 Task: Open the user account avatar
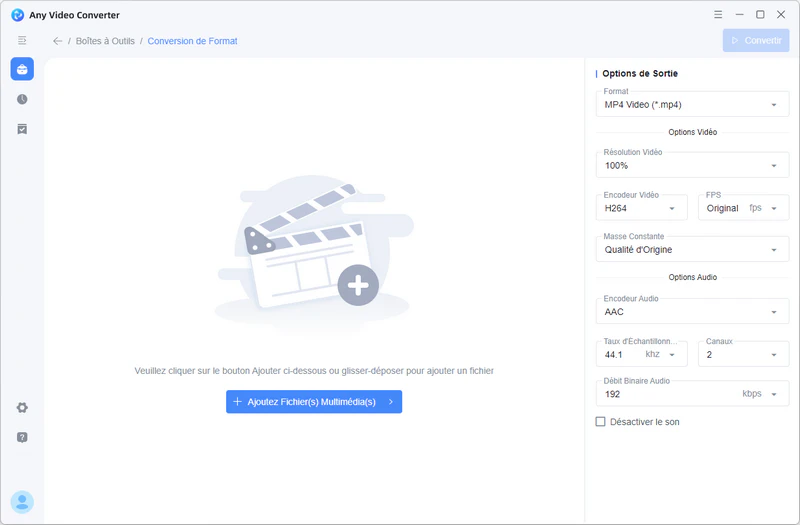[x=22, y=502]
